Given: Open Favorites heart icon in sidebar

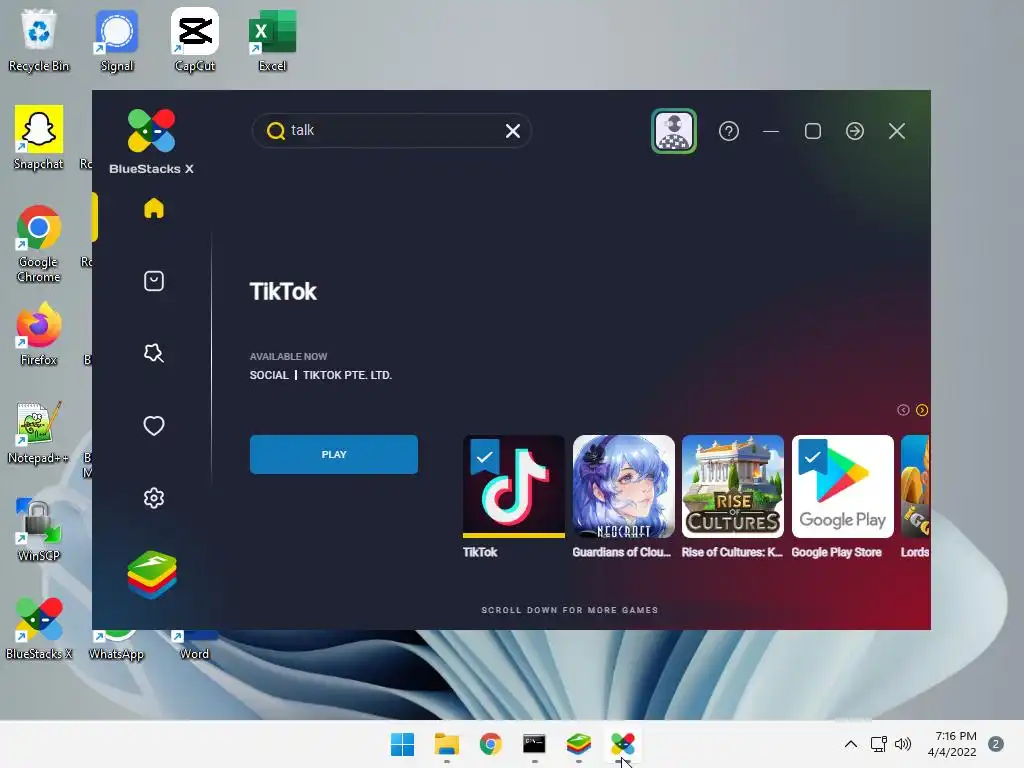Looking at the screenshot, I should click(x=153, y=426).
